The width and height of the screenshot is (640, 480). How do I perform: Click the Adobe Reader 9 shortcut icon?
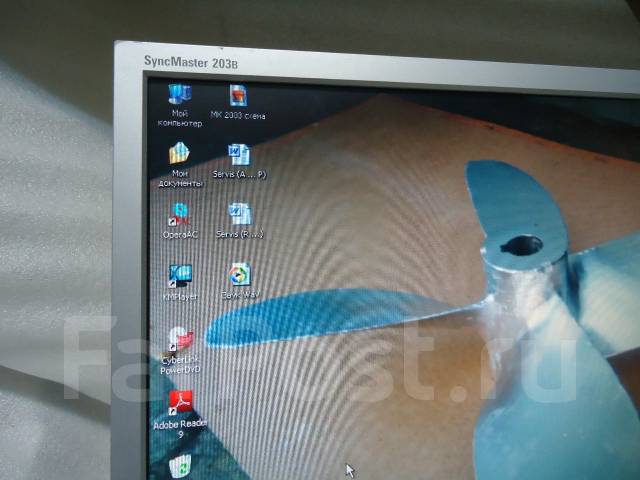(181, 403)
